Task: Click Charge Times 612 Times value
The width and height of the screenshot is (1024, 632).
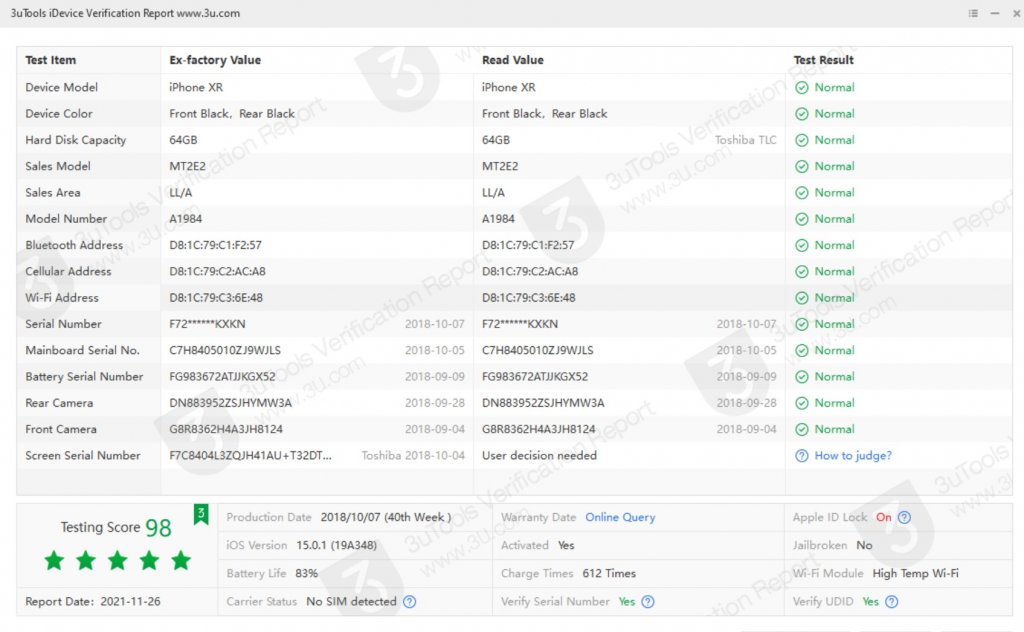Action: 609,573
